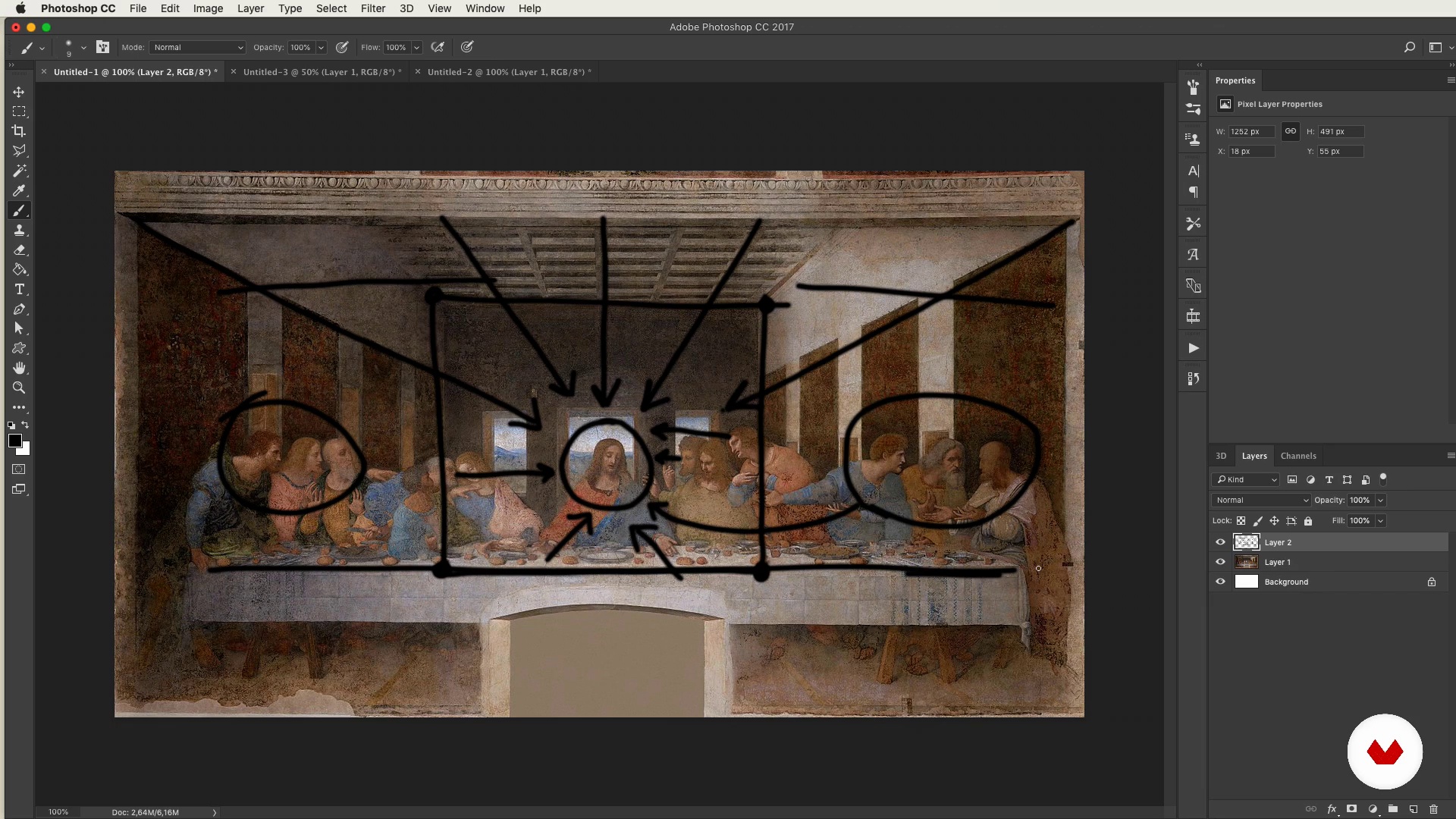Change screen mode icon
The height and width of the screenshot is (819, 1456).
click(19, 489)
